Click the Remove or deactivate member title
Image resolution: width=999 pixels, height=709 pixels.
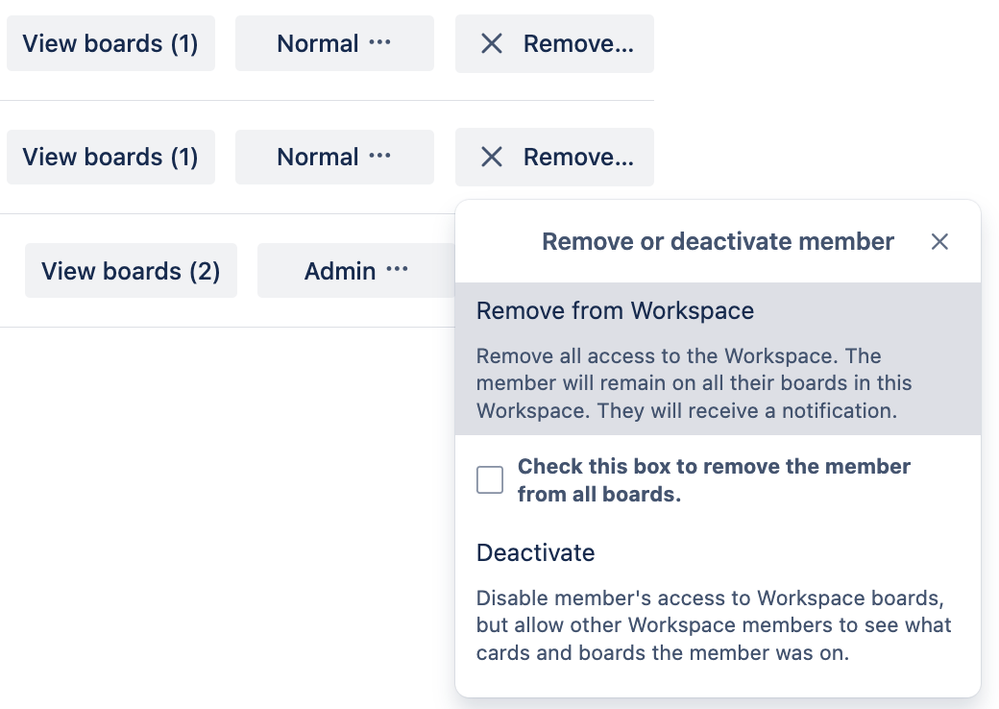717,241
